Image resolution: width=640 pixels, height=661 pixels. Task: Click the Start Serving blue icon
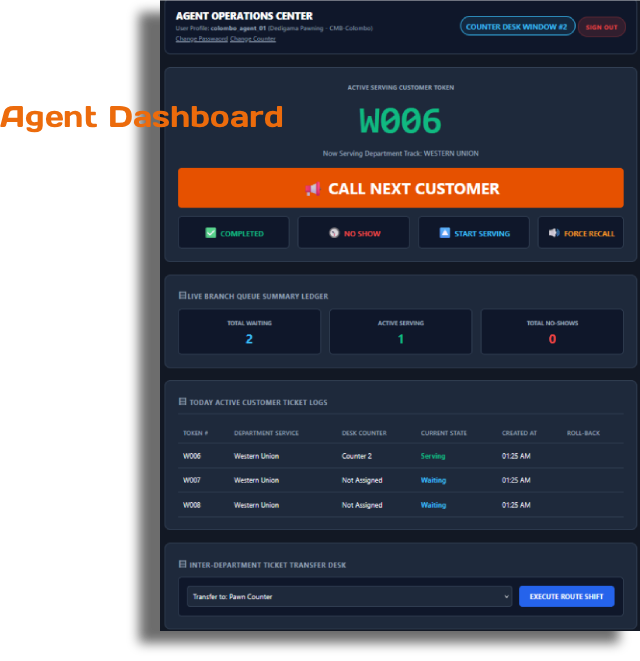[x=444, y=233]
